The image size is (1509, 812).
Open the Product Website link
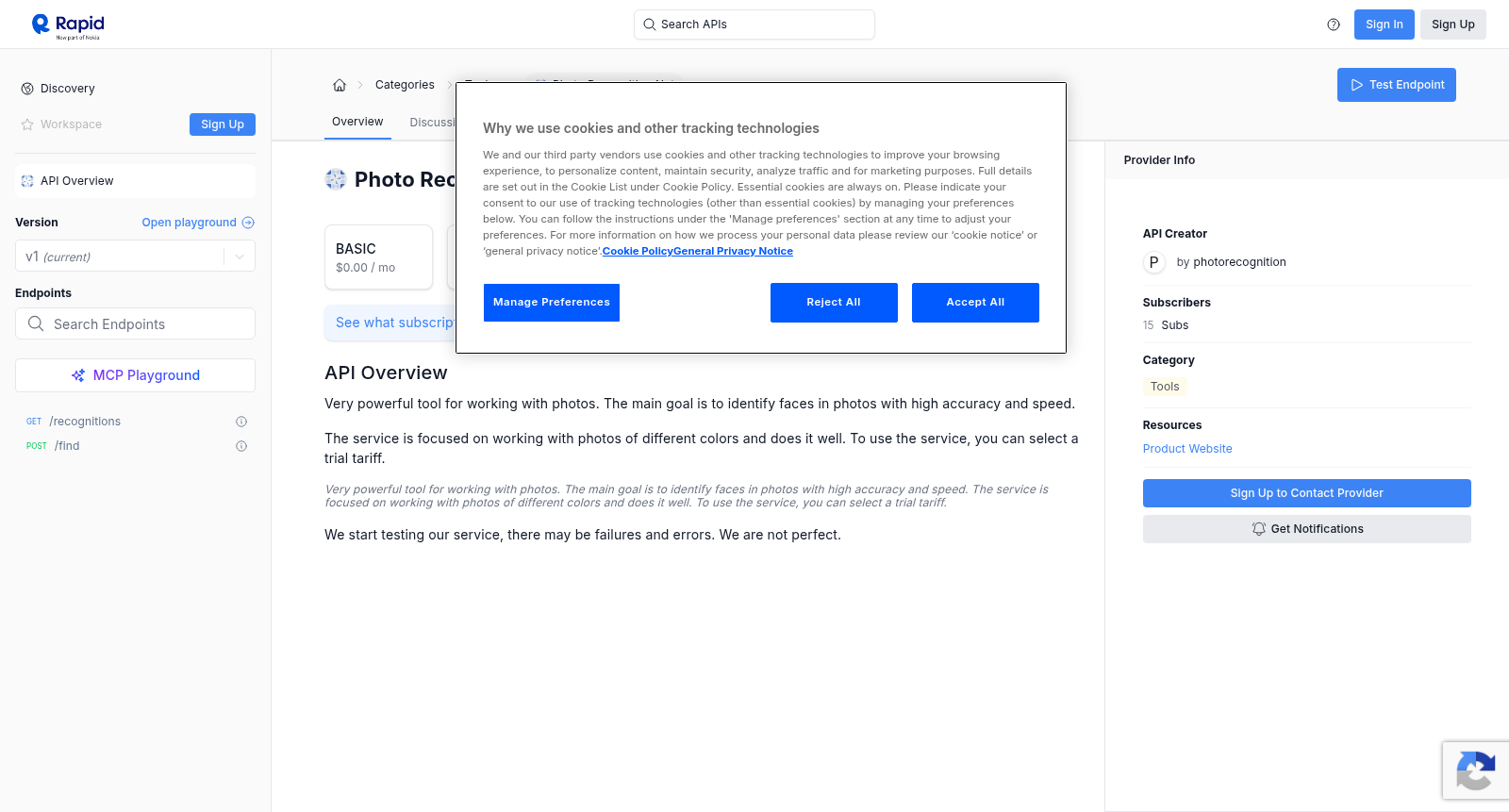pyautogui.click(x=1187, y=449)
